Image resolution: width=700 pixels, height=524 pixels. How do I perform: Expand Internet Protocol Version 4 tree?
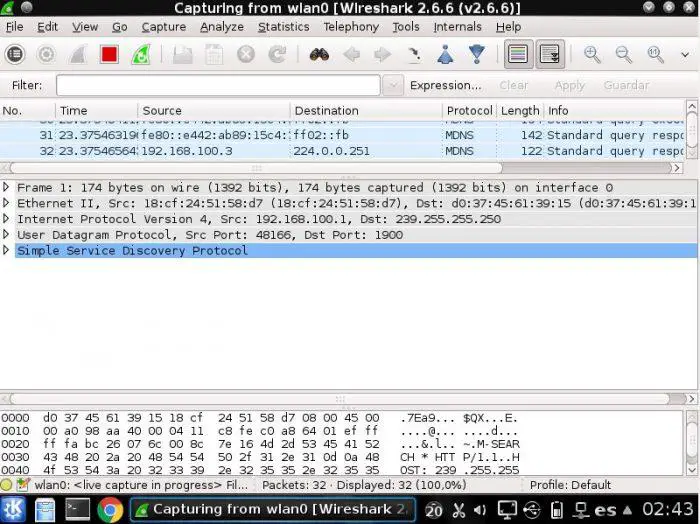point(6,218)
